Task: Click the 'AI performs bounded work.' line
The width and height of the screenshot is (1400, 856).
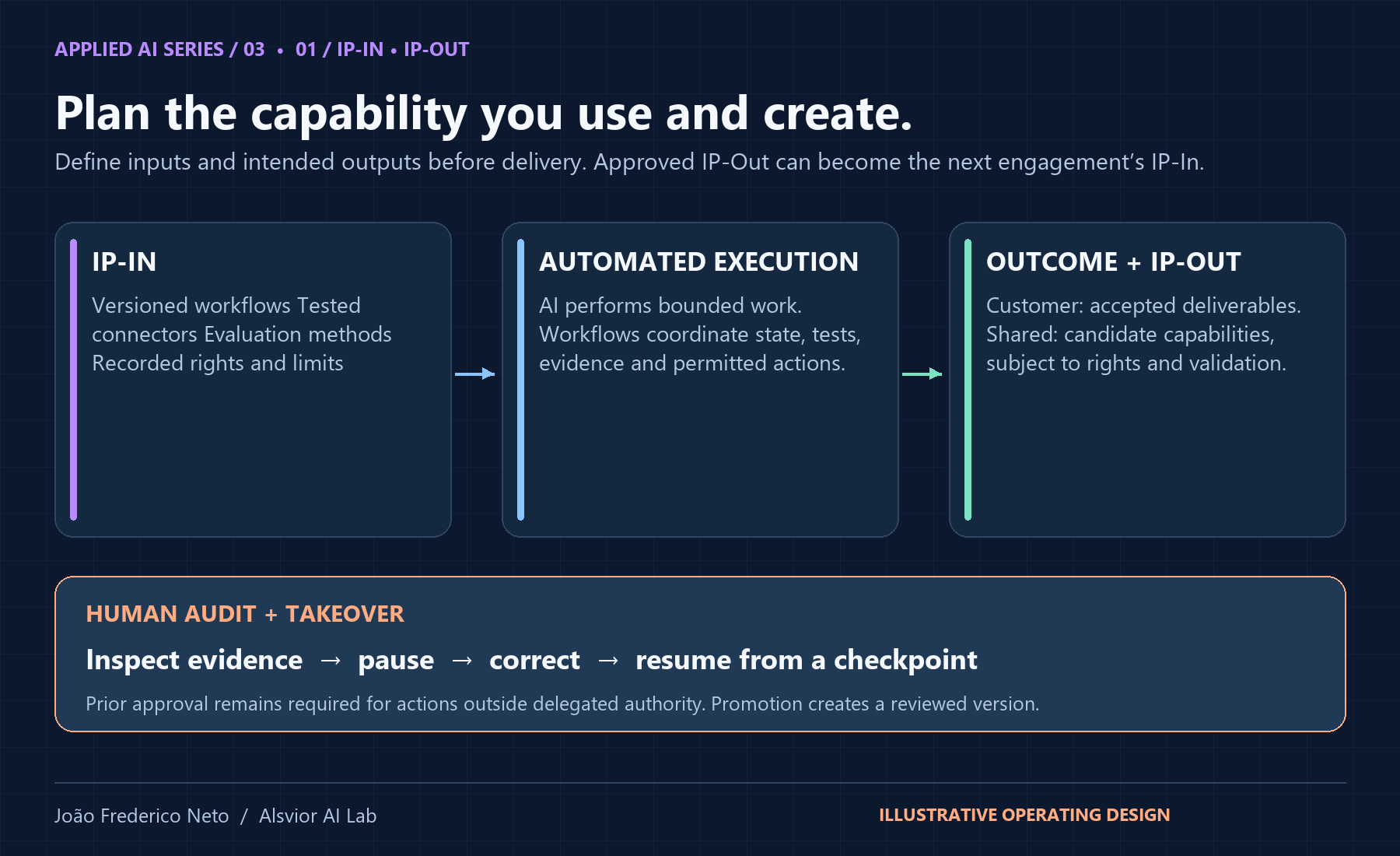Action: pos(670,305)
